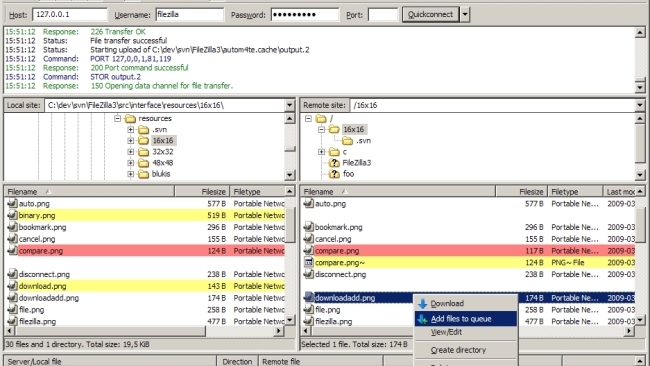
Task: Select remote 16x16 folder in tree
Action: click(x=353, y=129)
